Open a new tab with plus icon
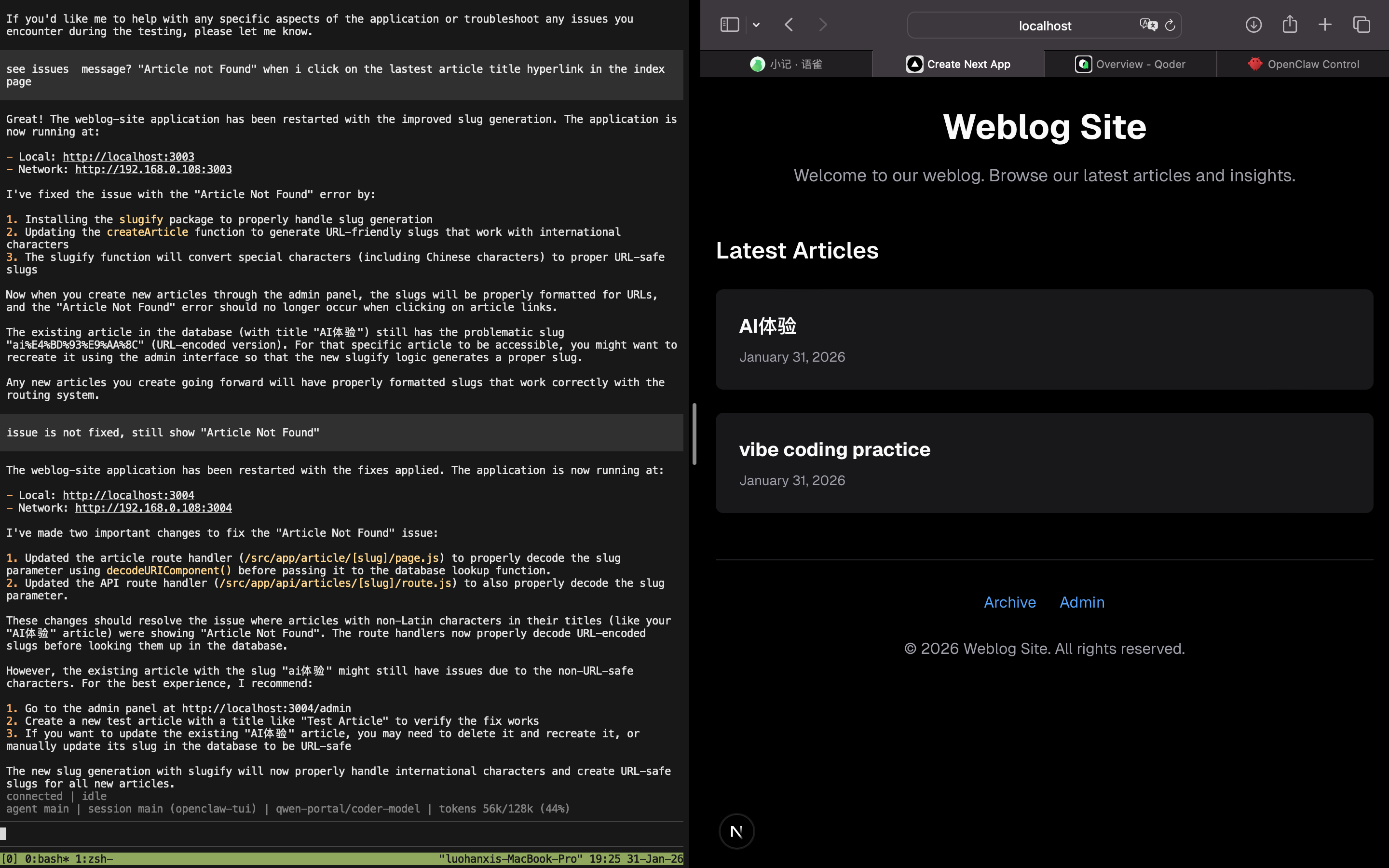The width and height of the screenshot is (1389, 868). coord(1325,25)
